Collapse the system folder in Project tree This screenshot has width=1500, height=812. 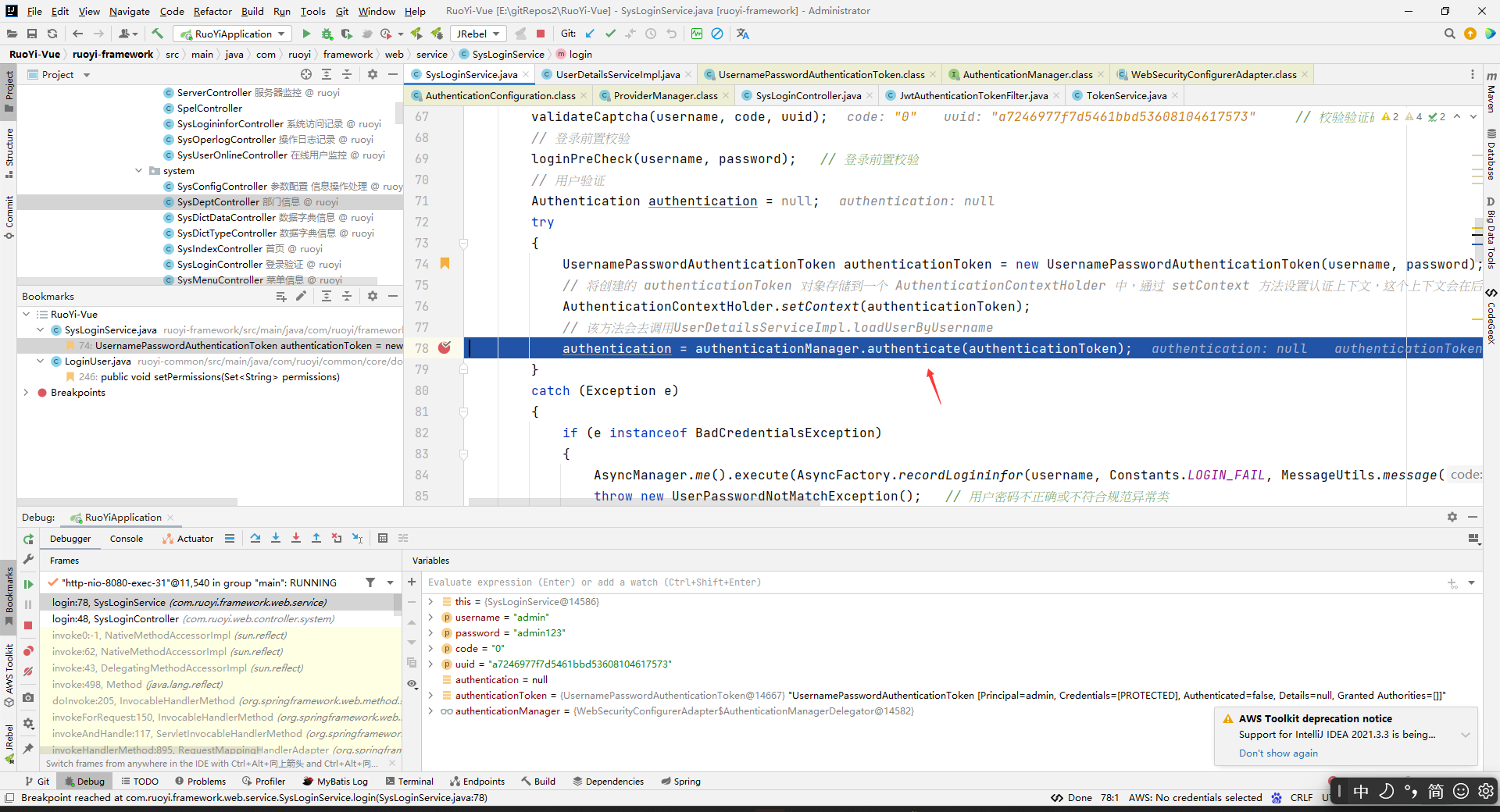pos(139,170)
